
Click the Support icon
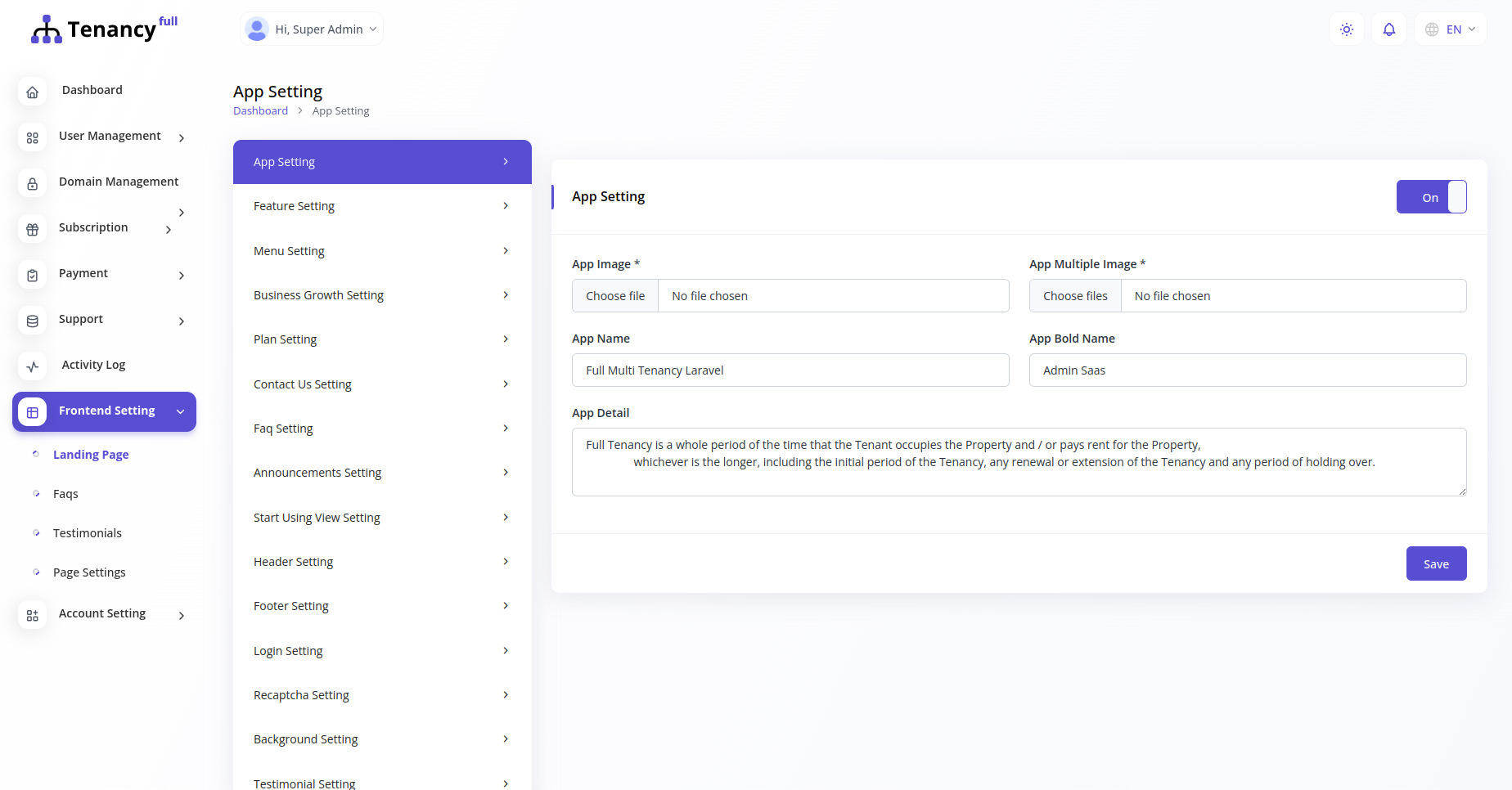pos(32,321)
